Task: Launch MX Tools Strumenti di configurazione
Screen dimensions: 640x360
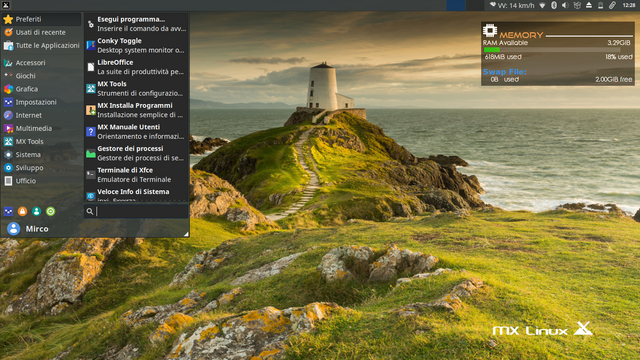Action: (136, 89)
